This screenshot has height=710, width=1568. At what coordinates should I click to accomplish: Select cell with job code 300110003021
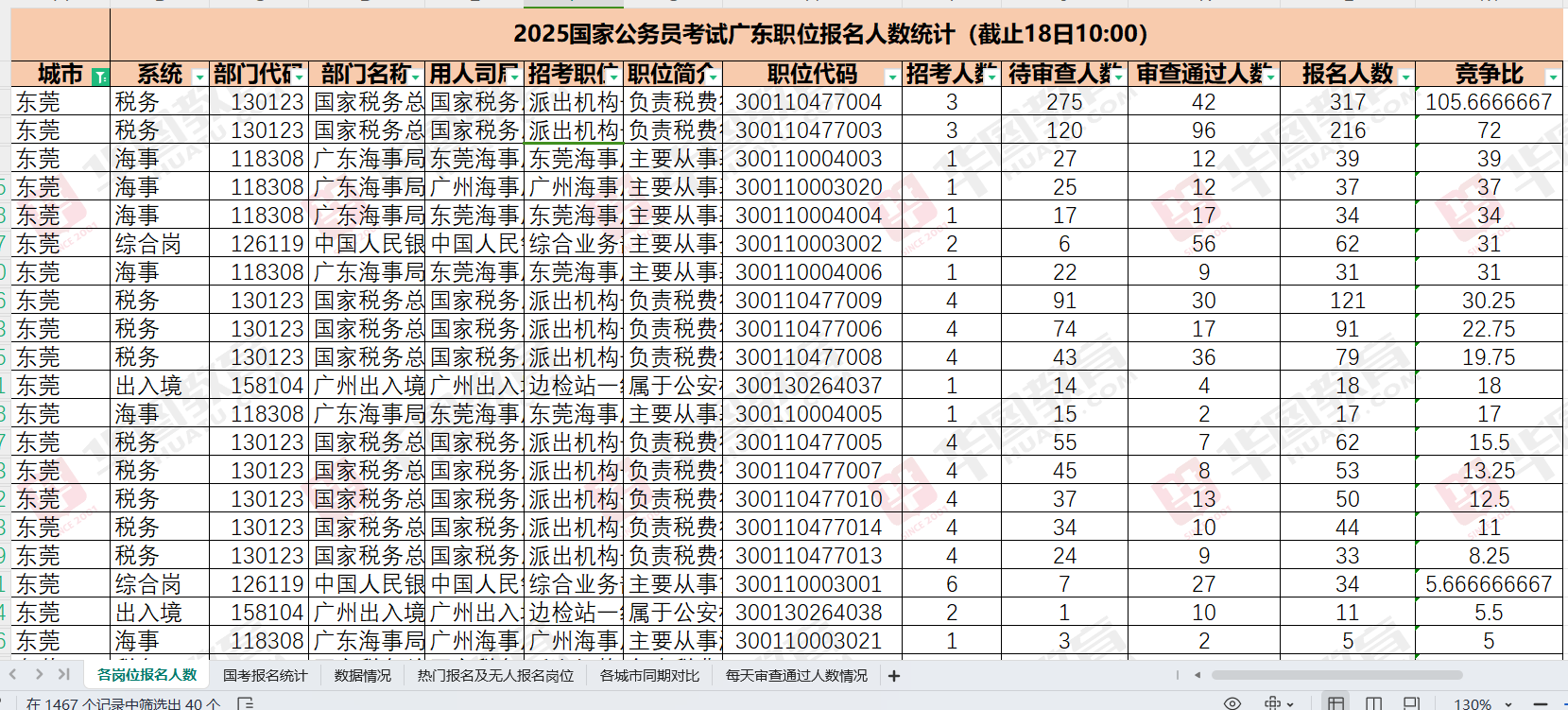(x=812, y=641)
